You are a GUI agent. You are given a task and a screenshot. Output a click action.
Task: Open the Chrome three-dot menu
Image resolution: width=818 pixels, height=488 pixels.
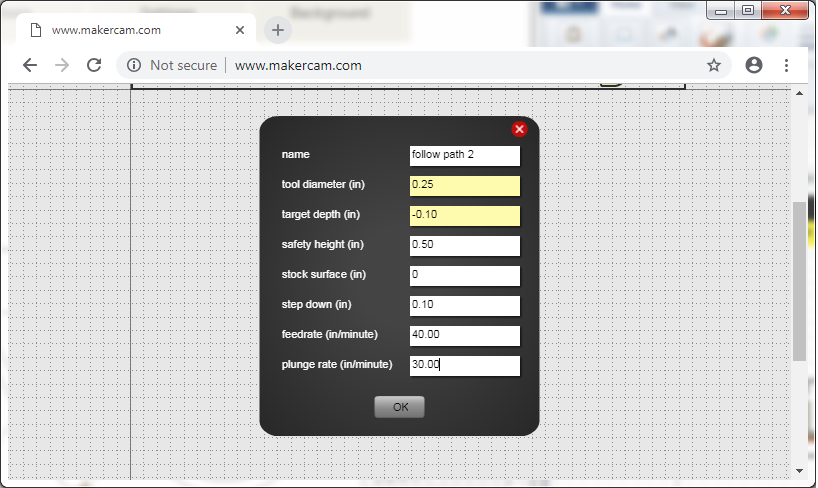click(787, 65)
